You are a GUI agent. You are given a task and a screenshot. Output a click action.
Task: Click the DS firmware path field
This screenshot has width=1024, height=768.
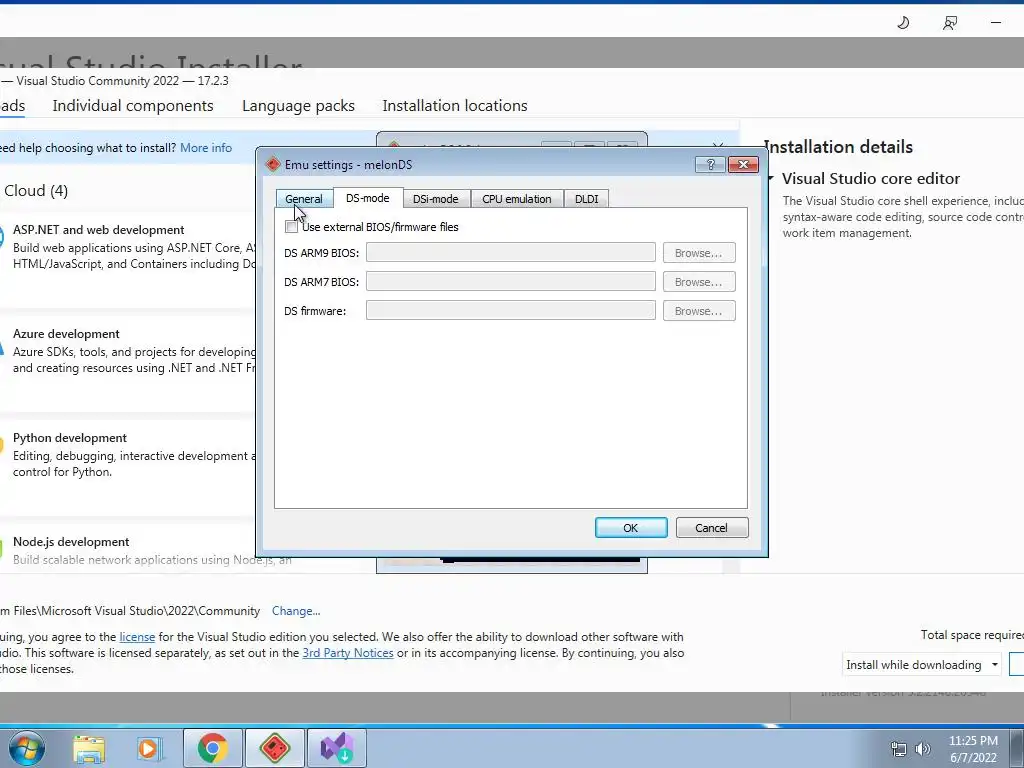coord(511,310)
